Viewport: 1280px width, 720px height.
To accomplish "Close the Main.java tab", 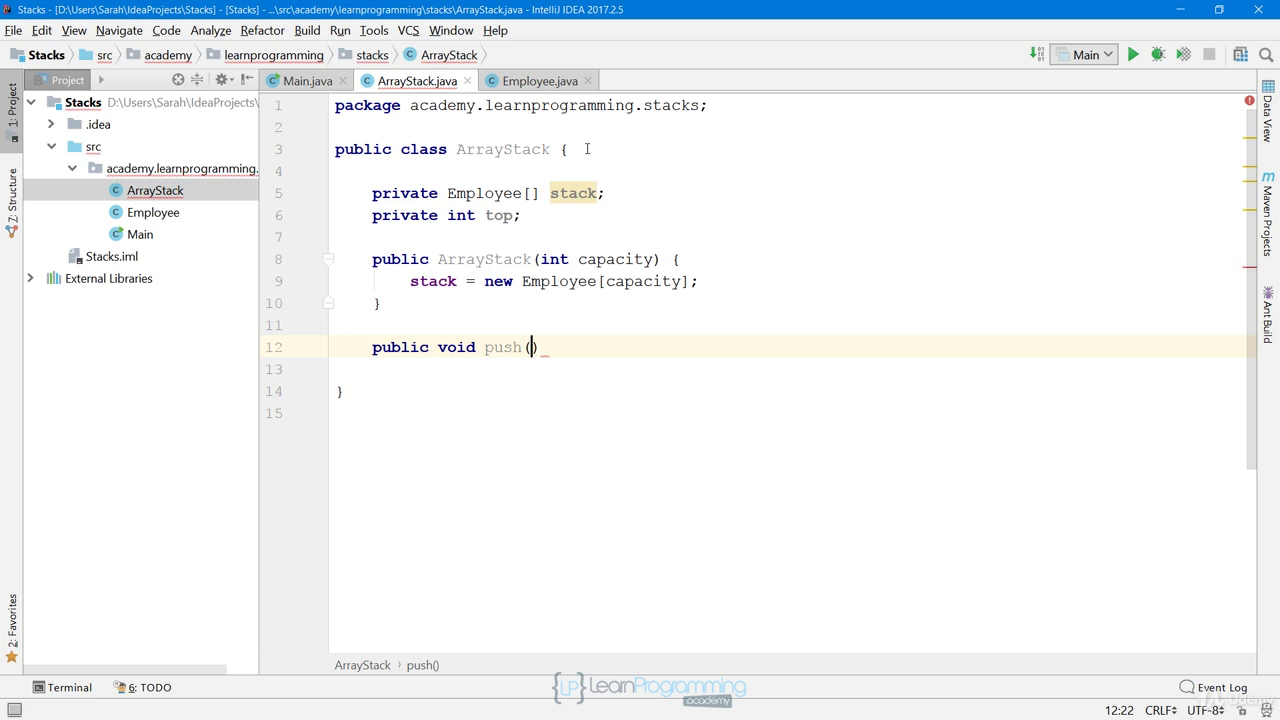I will [x=343, y=81].
